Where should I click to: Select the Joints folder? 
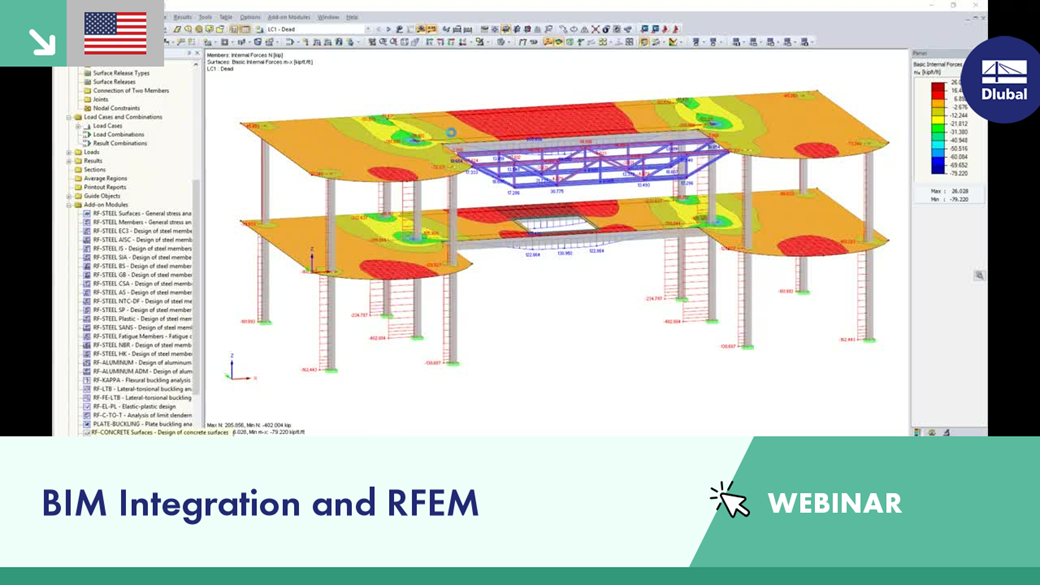pos(100,99)
